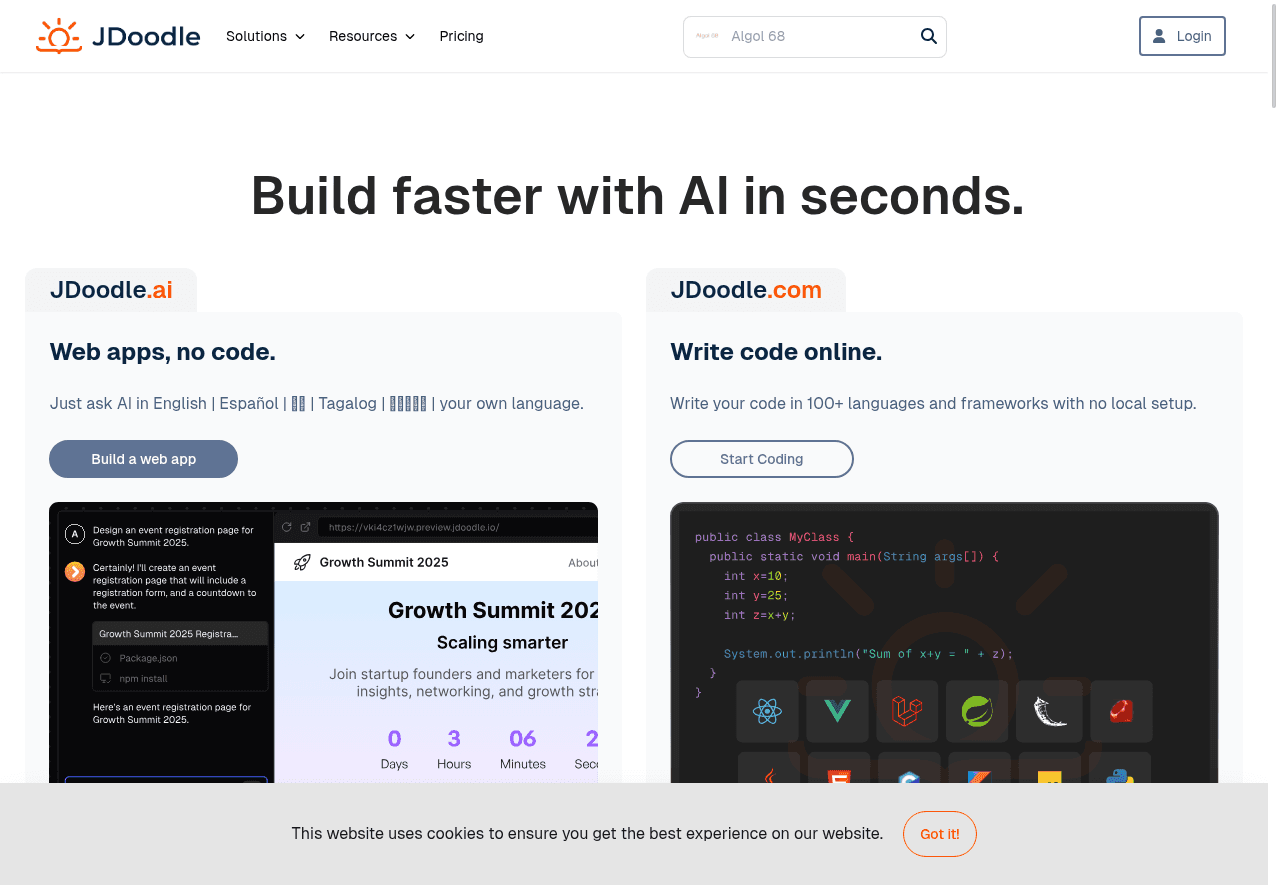Expand the Resources dropdown menu
The image size is (1280, 885).
pyautogui.click(x=371, y=36)
